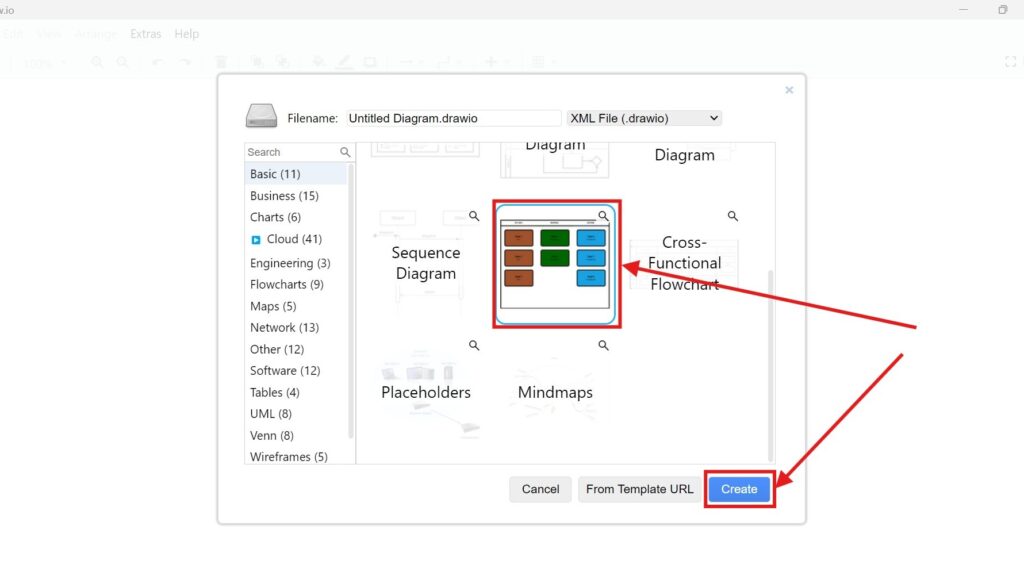Click the Shadow rectangle icon in the toolbar
1024x576 pixels.
[370, 61]
